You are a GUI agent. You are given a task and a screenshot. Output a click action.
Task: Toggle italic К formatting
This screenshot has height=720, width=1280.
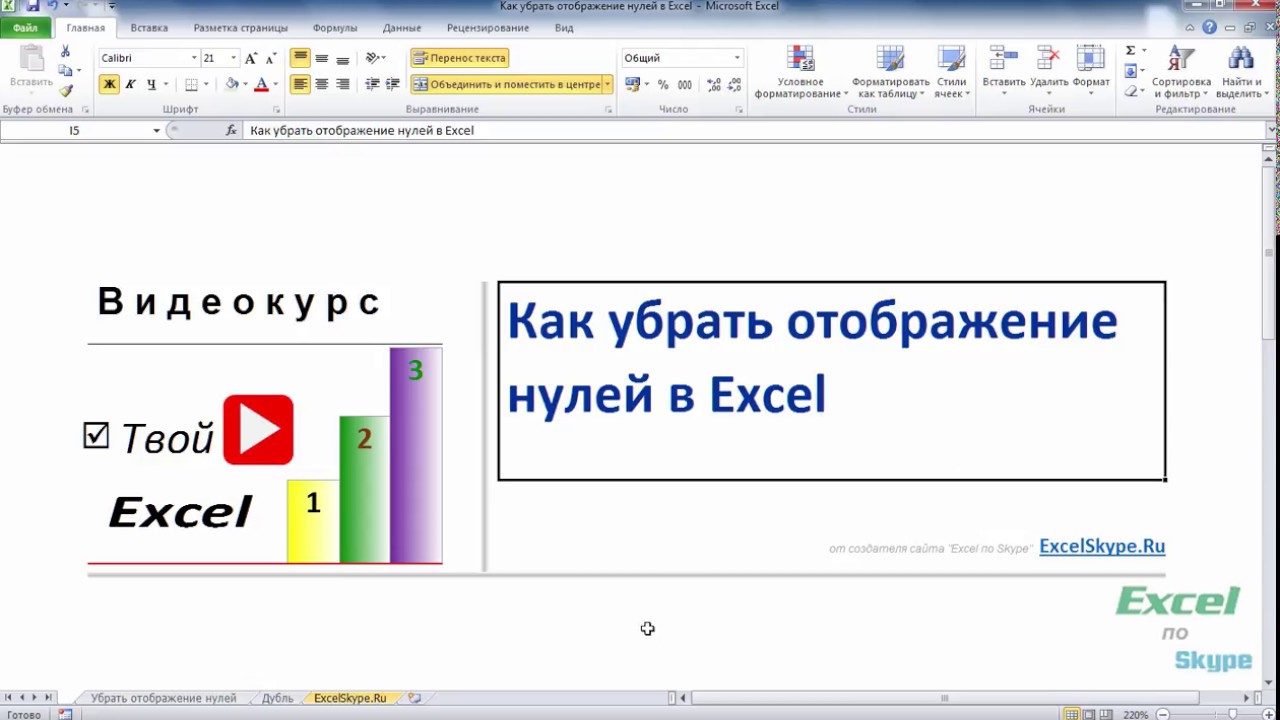click(130, 85)
